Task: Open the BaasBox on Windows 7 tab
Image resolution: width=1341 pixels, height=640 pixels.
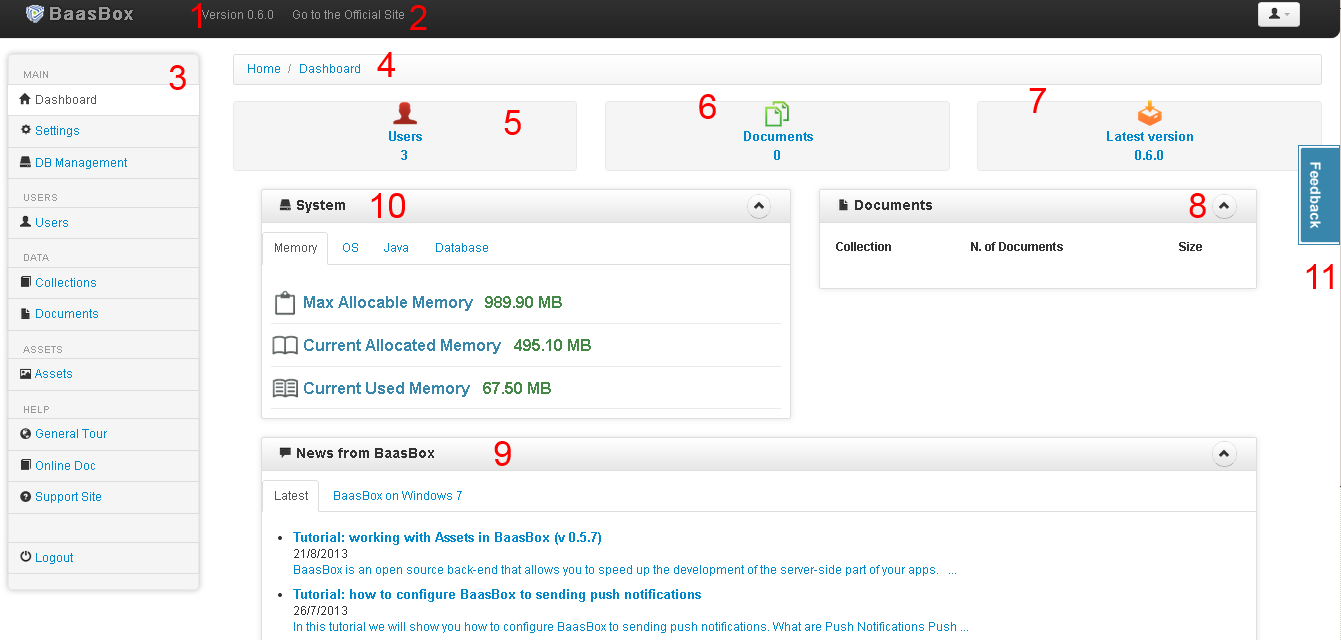Action: [x=398, y=496]
